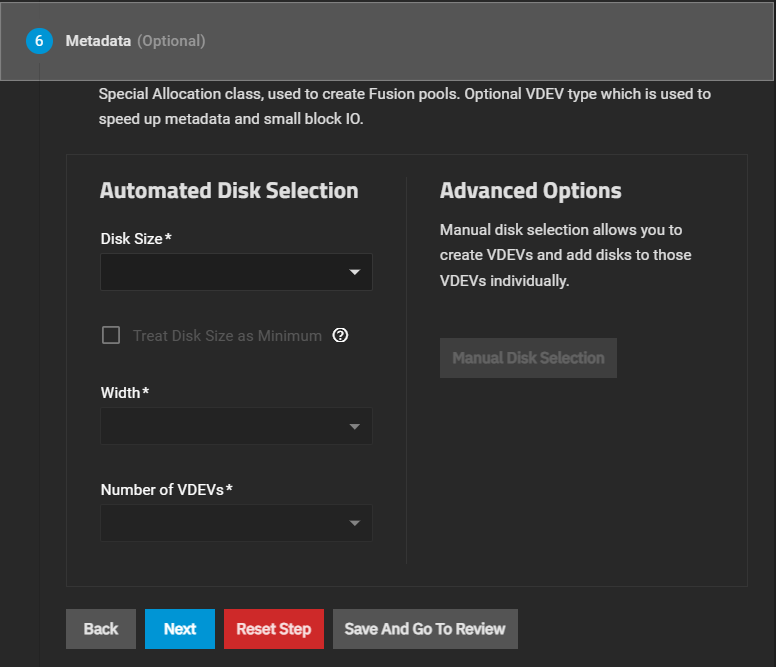Click Save And Go To Review
Viewport: 776px width, 667px height.
[x=425, y=629]
